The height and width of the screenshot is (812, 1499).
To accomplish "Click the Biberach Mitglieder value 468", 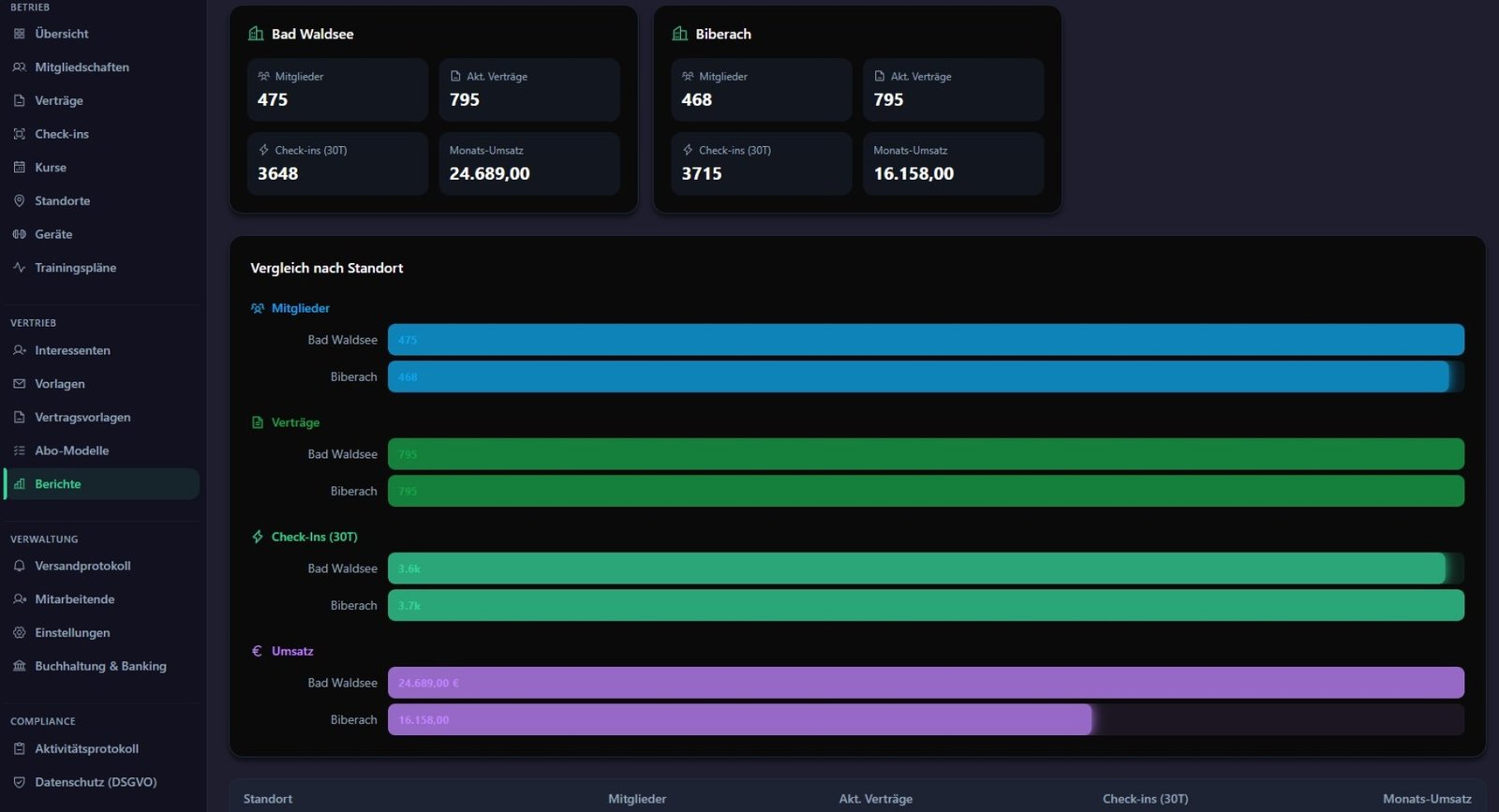I will point(697,99).
